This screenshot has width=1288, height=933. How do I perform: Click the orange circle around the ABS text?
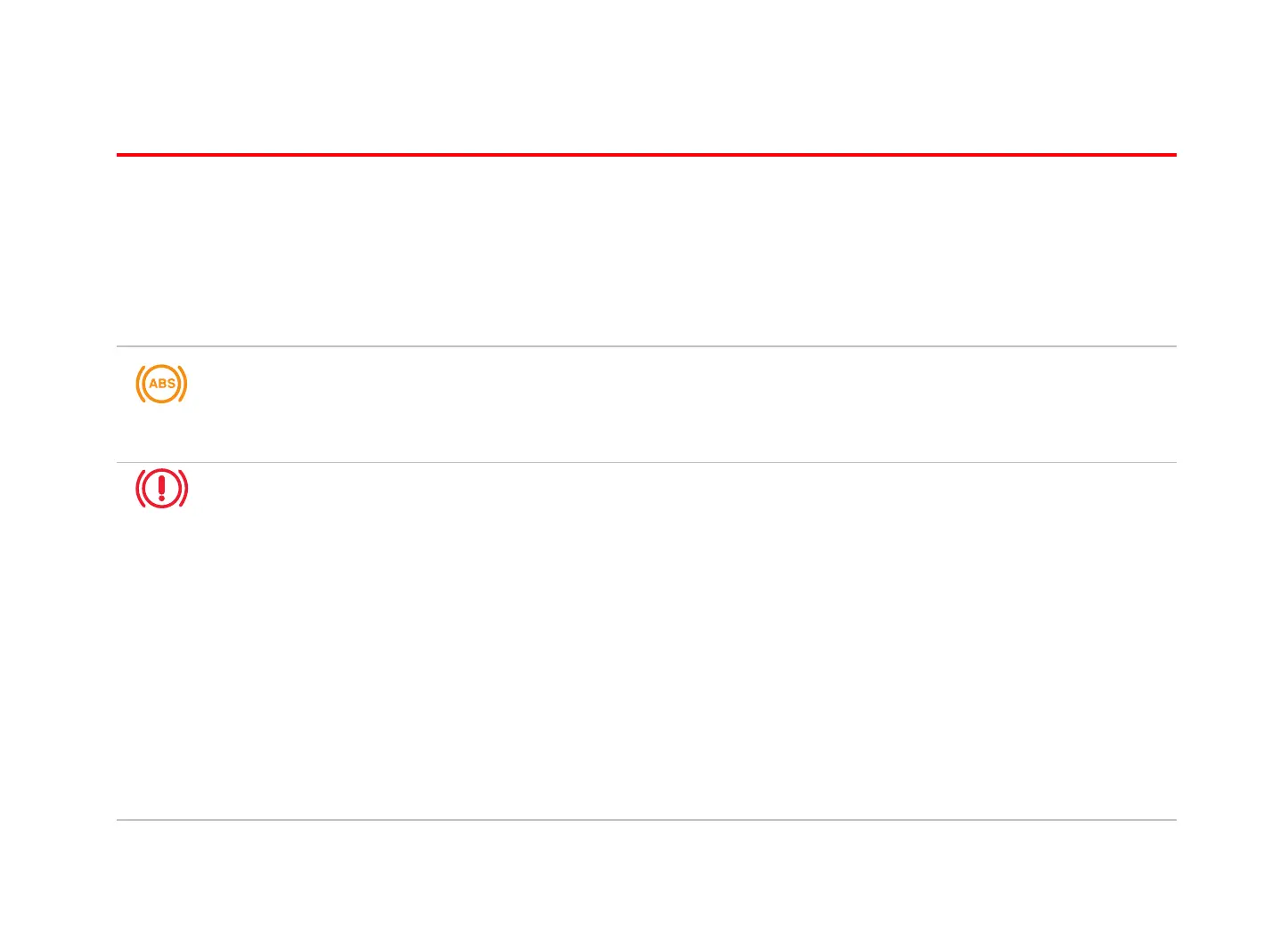point(161,368)
